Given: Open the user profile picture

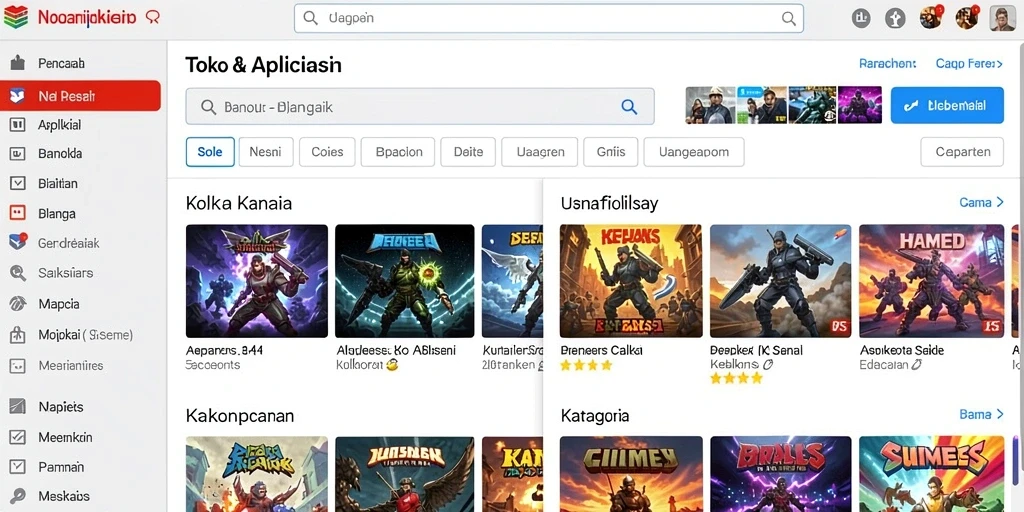Looking at the screenshot, I should (1002, 18).
